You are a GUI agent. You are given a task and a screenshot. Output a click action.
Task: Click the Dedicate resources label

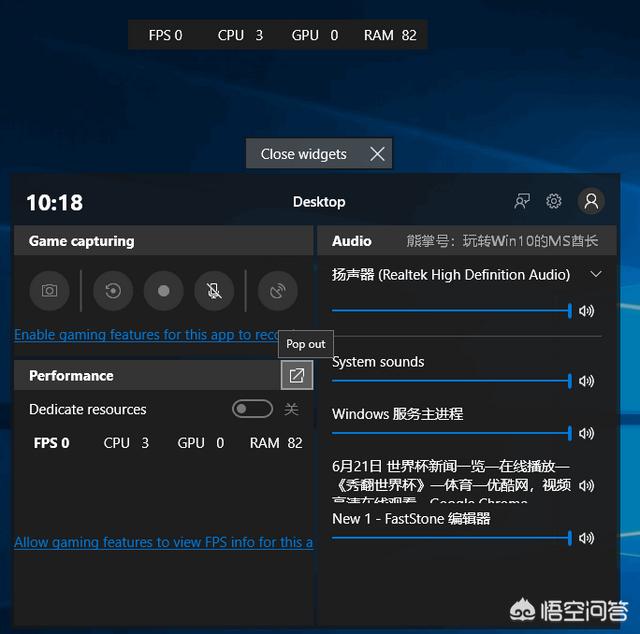[88, 409]
